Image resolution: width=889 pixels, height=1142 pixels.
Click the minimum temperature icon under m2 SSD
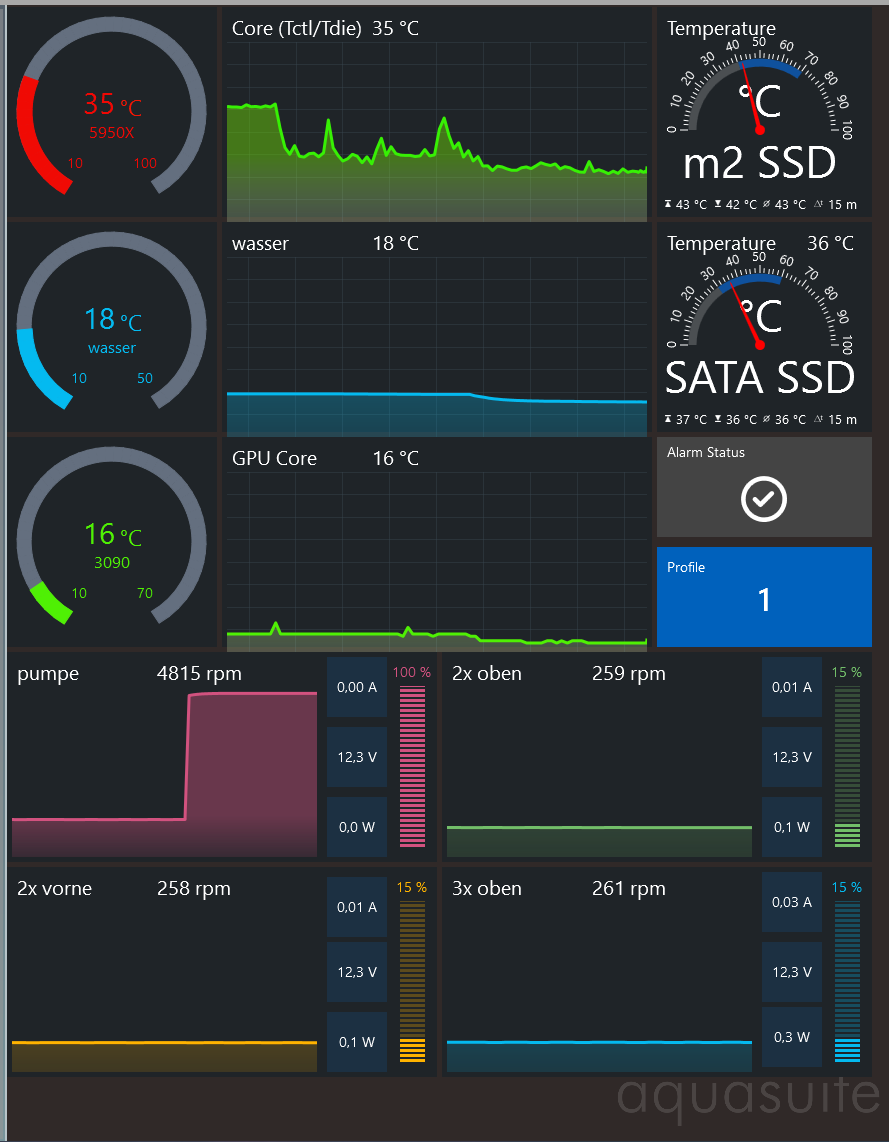pyautogui.click(x=718, y=205)
